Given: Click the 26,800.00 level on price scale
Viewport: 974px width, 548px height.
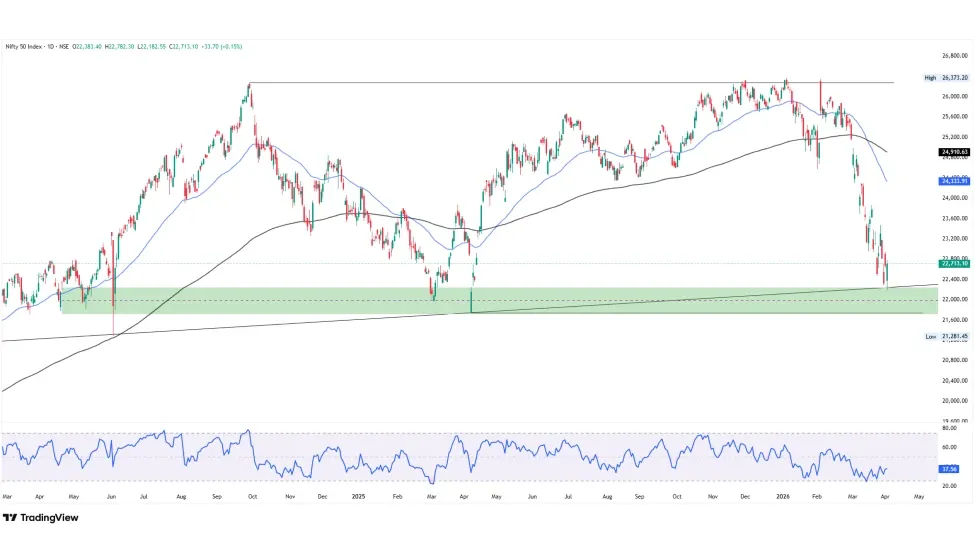Looking at the screenshot, I should [955, 56].
